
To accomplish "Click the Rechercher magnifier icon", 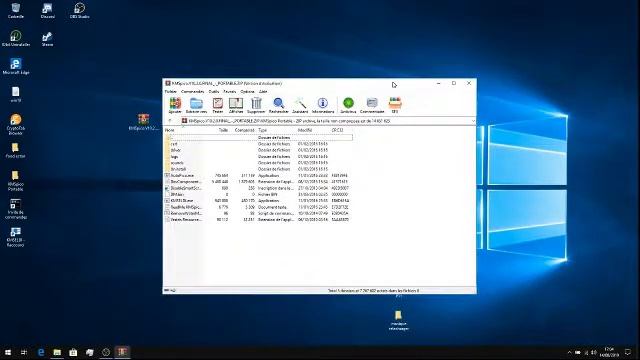I will [x=279, y=105].
